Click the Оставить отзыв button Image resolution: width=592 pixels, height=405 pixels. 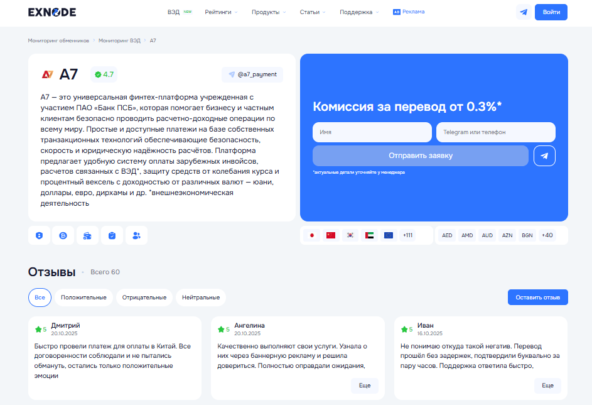tap(538, 297)
